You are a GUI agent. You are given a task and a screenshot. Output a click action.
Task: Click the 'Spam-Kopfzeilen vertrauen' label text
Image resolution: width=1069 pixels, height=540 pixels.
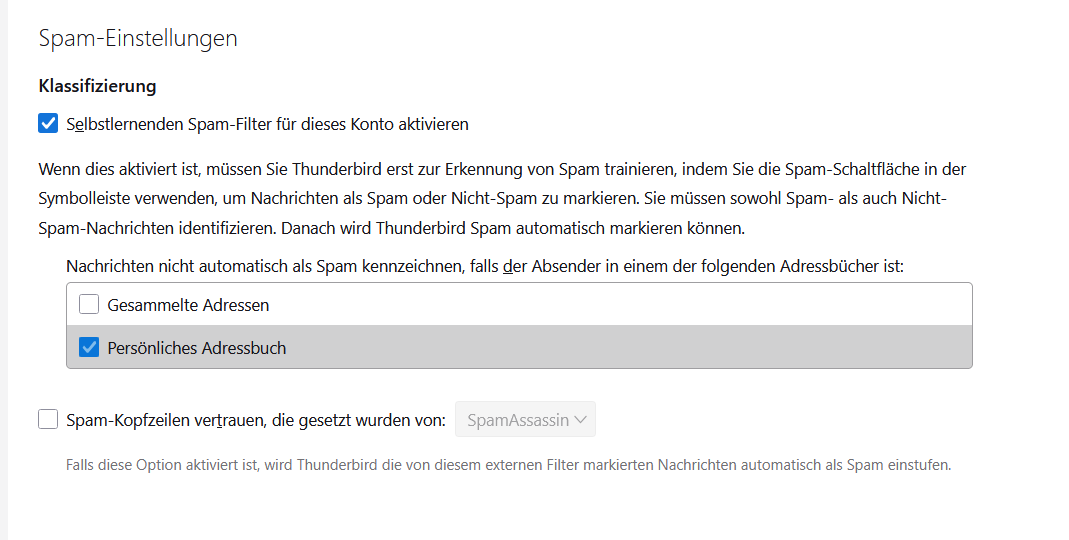[255, 421]
